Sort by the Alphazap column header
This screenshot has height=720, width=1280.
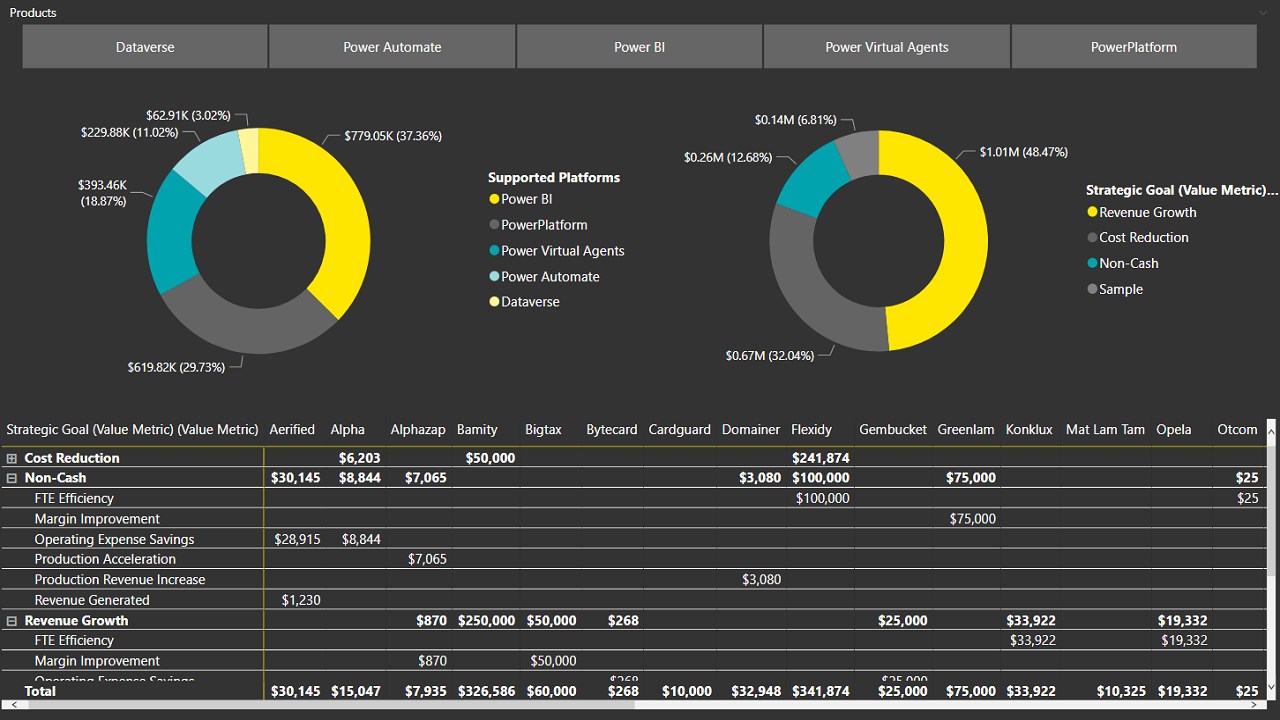coord(418,429)
